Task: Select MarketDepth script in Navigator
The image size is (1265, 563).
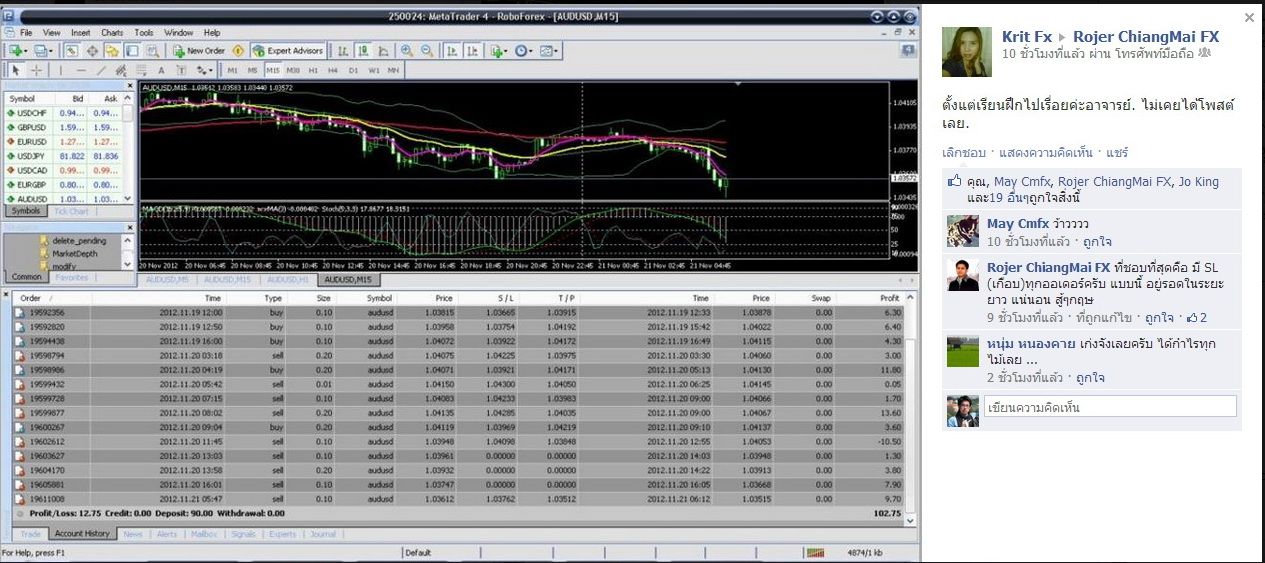Action: click(x=75, y=254)
